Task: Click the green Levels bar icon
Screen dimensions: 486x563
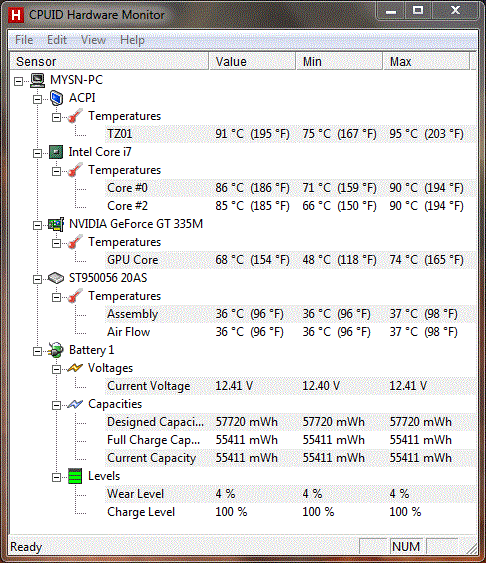Action: 75,476
